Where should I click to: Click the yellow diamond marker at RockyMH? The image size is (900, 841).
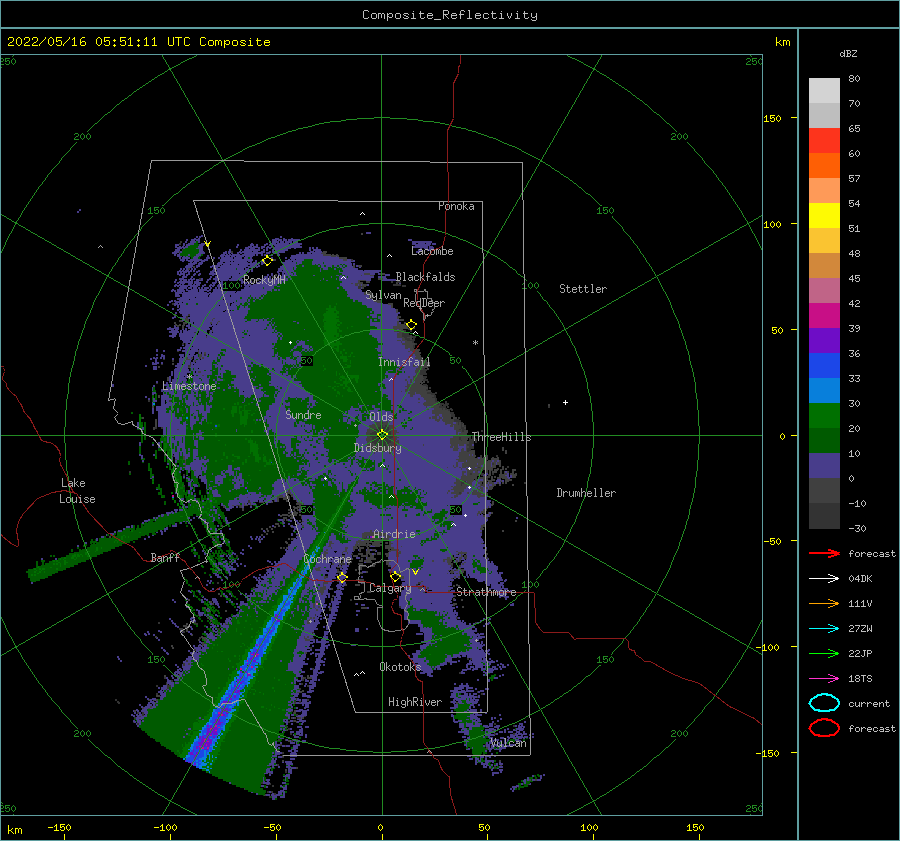[267, 261]
